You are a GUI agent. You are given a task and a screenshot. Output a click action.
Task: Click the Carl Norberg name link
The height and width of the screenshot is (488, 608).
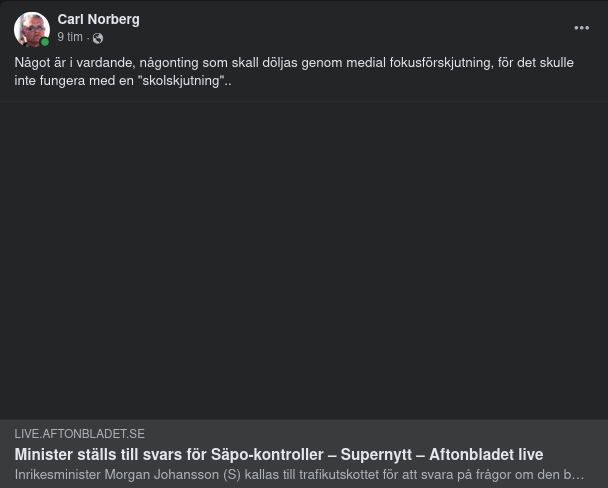(98, 19)
